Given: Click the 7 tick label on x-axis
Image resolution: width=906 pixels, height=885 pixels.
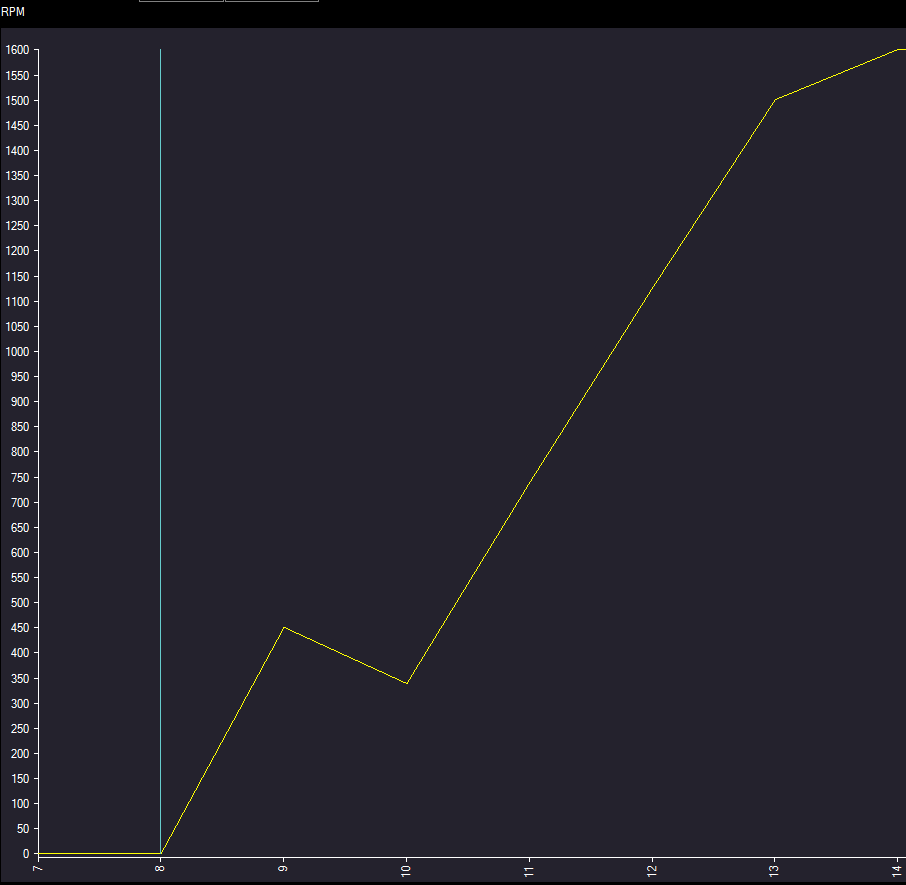Looking at the screenshot, I should [x=38, y=869].
